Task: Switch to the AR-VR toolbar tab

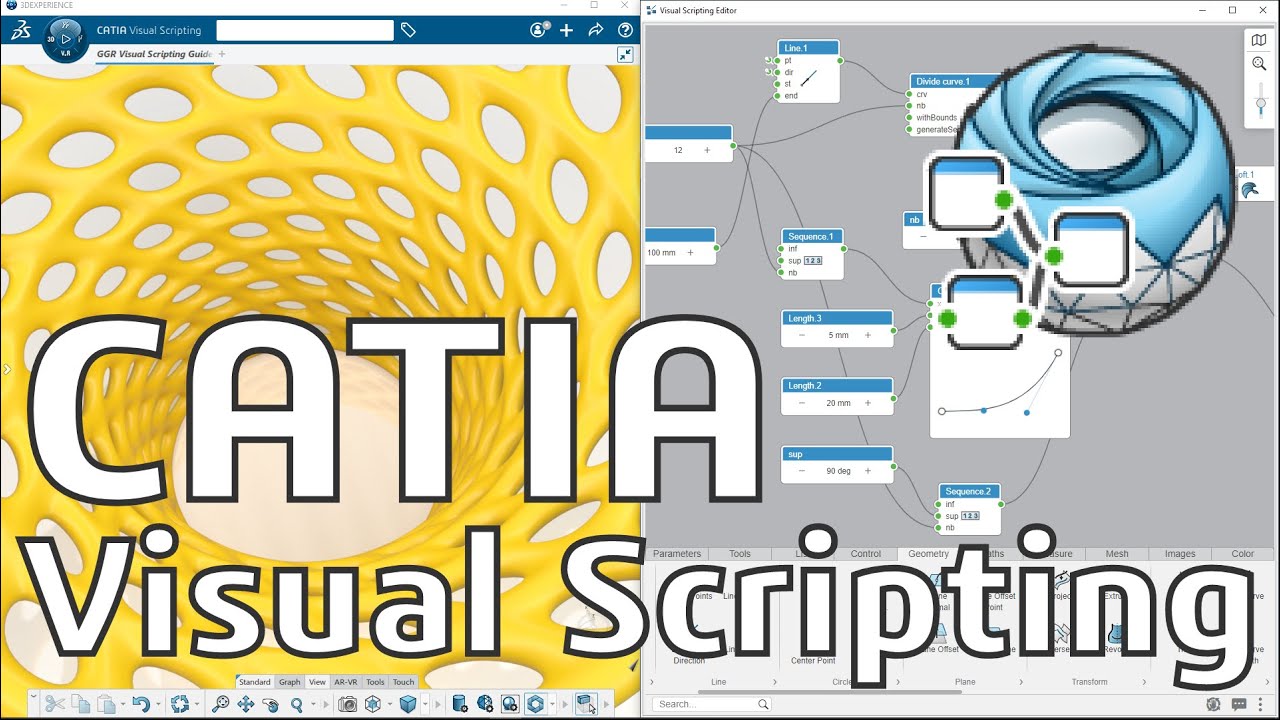Action: 346,682
